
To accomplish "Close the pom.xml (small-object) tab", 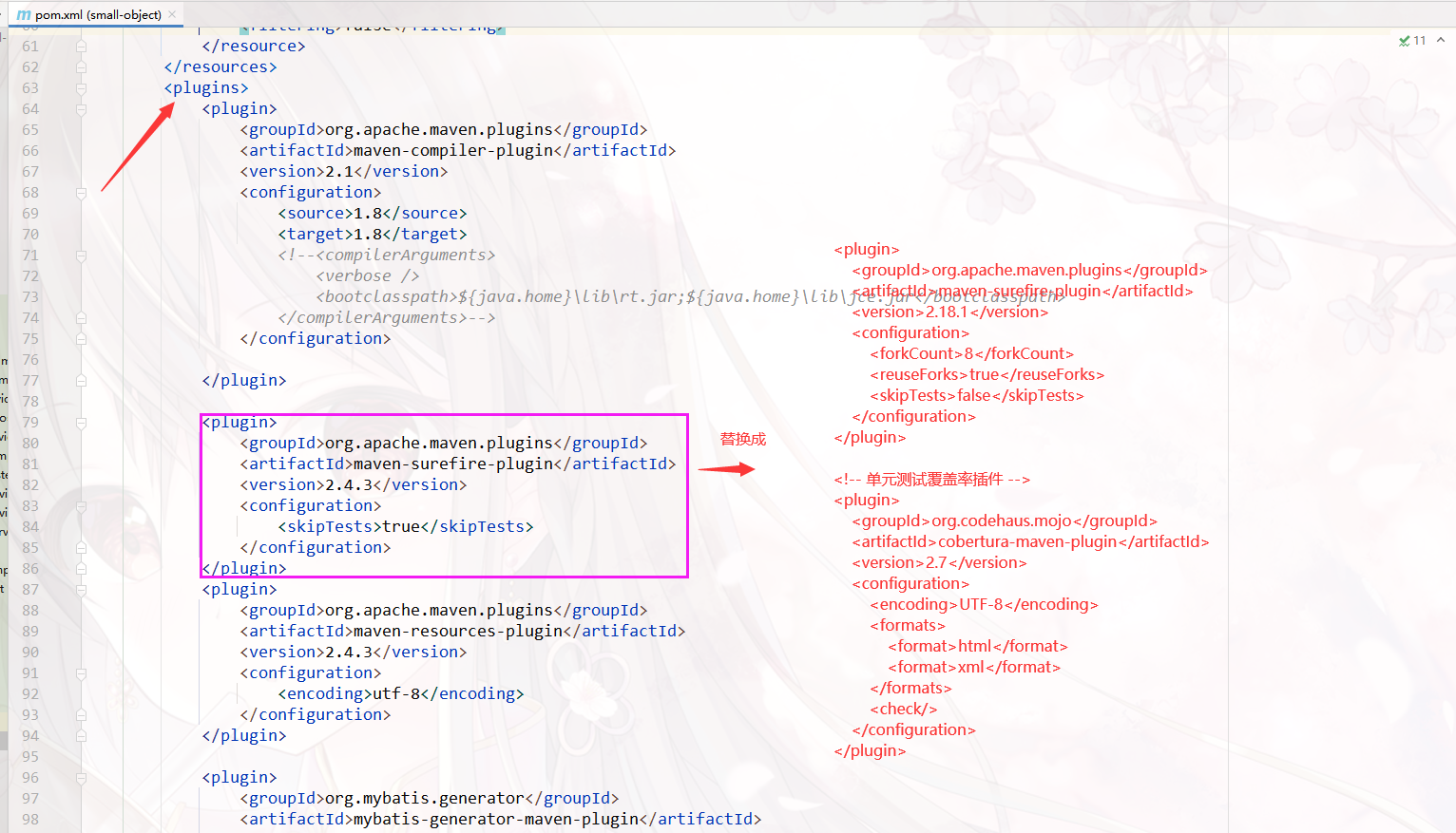I will 172,14.
